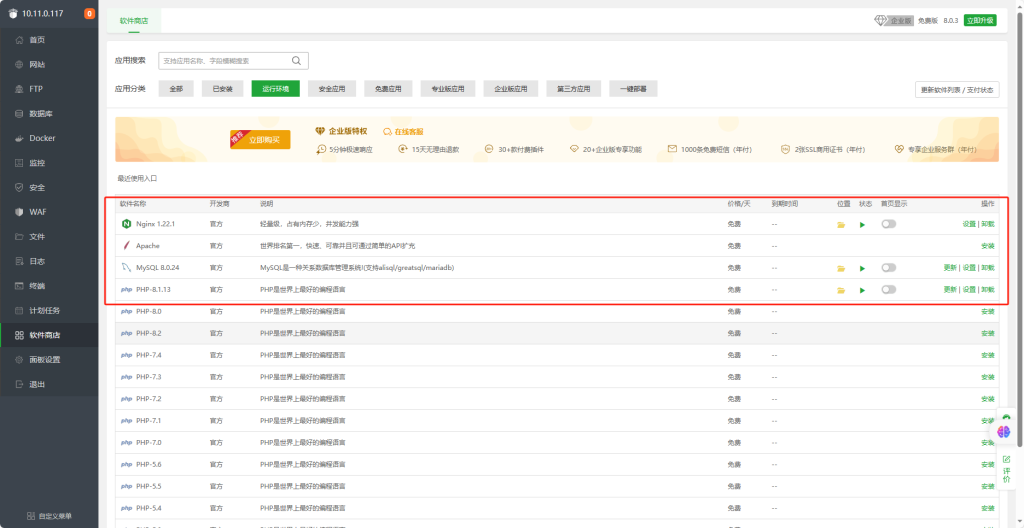Click the floating brain assistant icon

pos(1004,431)
